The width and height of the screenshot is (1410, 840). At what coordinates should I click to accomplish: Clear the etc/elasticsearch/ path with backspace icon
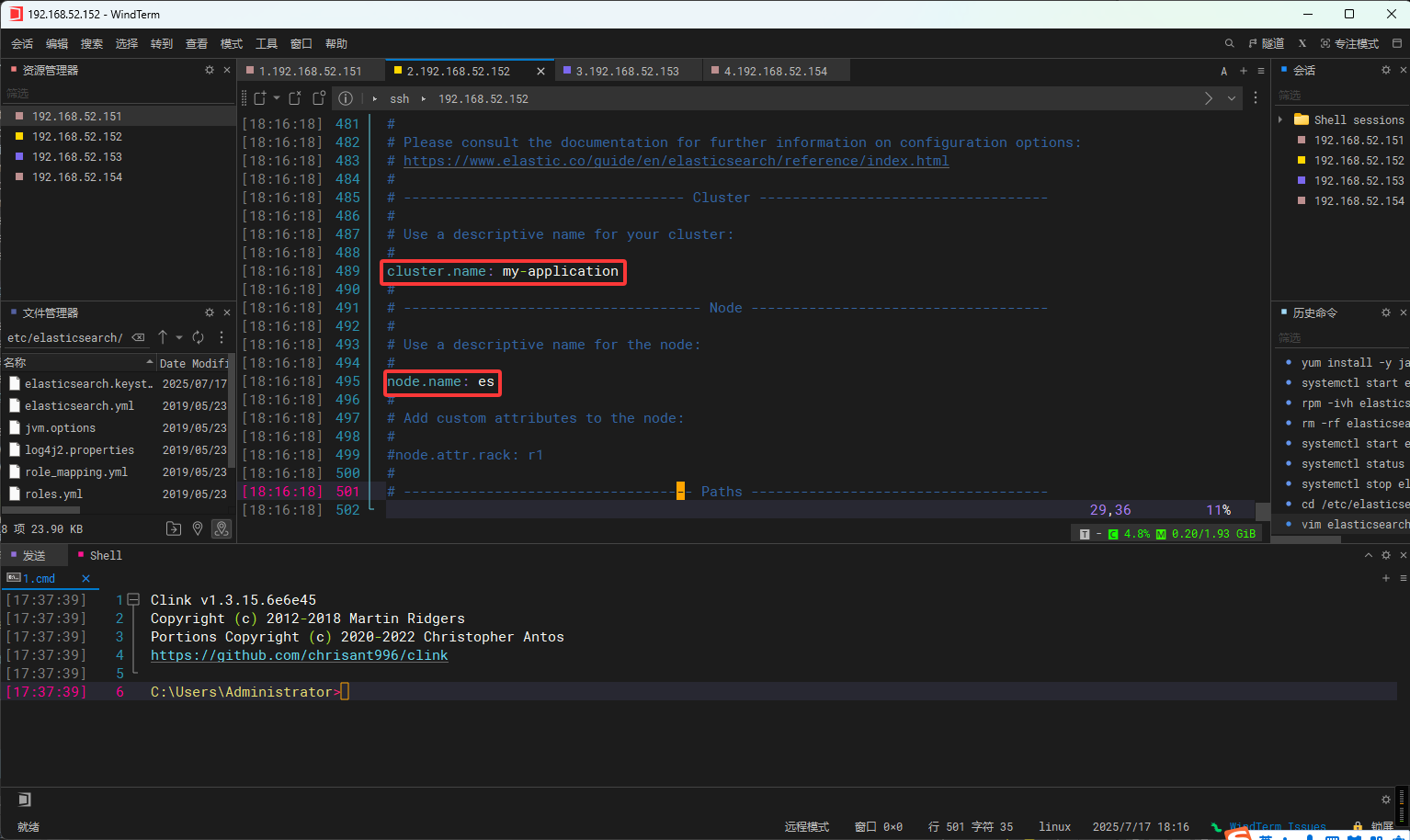click(138, 337)
